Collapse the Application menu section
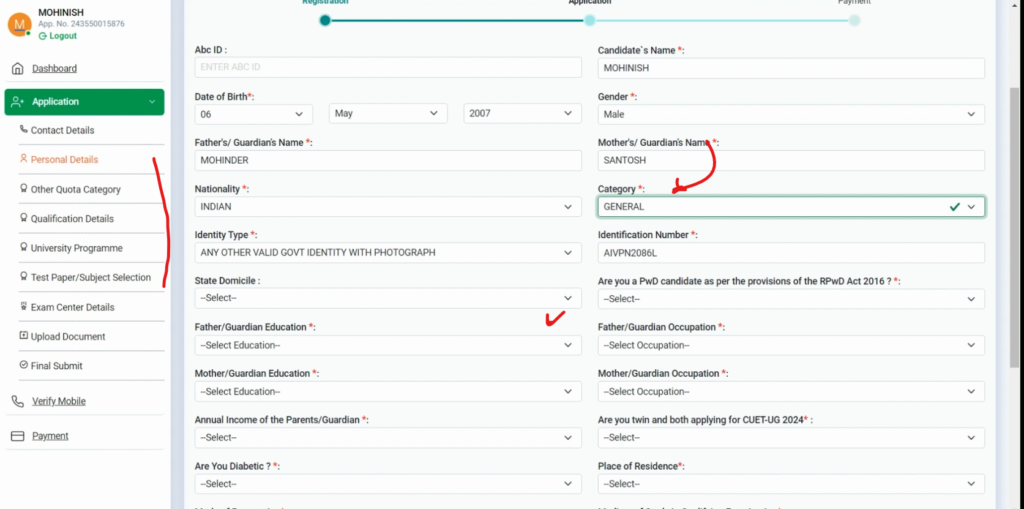1024x509 pixels. [x=151, y=102]
